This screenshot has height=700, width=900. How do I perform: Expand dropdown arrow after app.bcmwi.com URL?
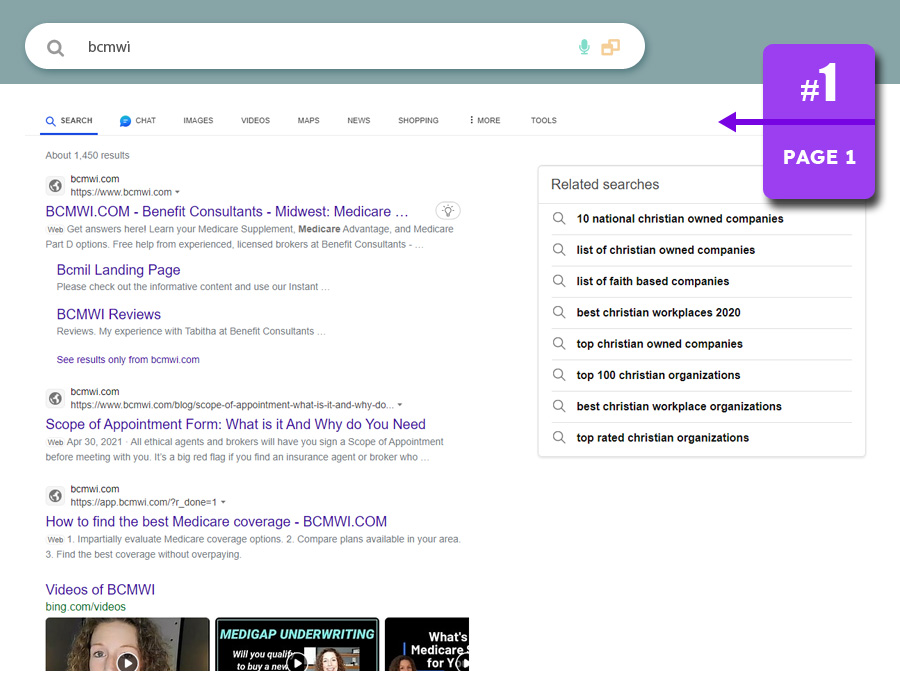click(x=223, y=503)
